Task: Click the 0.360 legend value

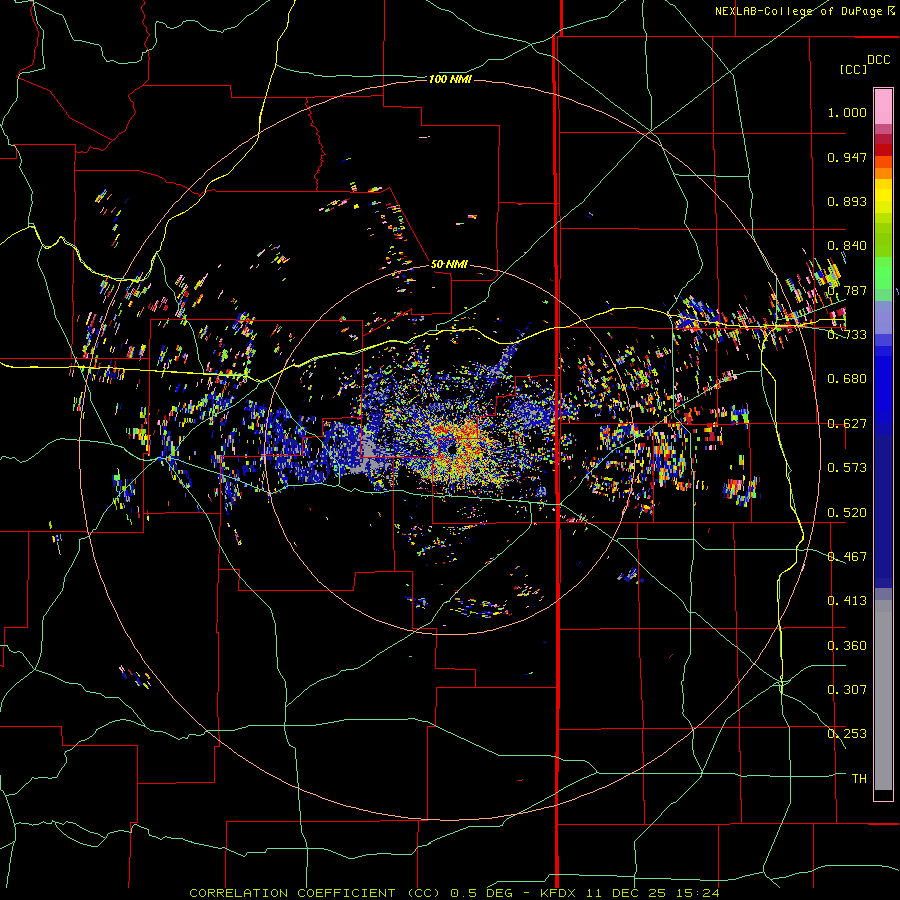Action: click(847, 646)
